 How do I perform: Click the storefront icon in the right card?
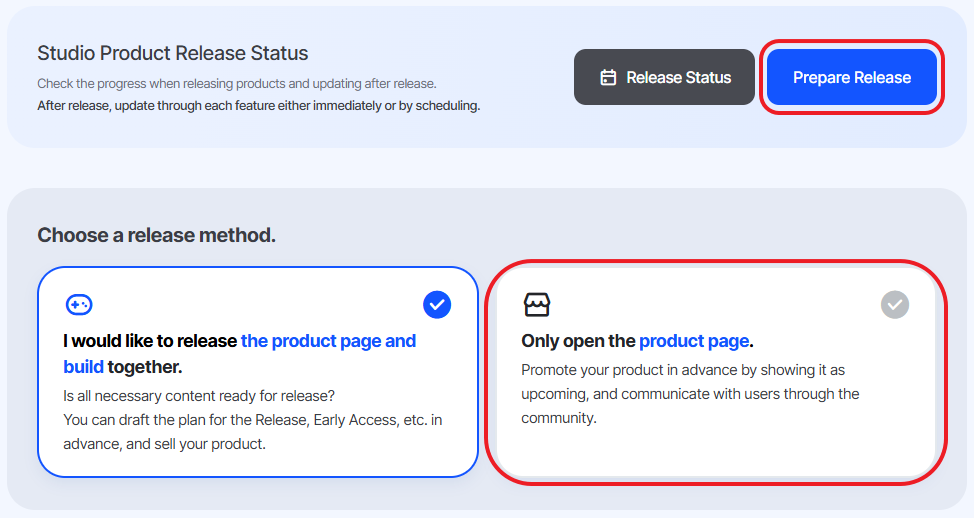(537, 304)
